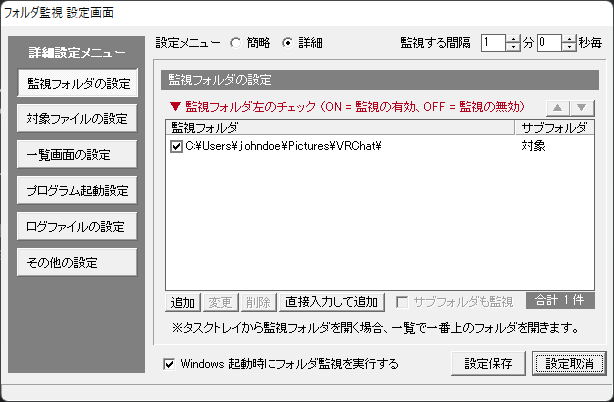Move monitored folder up with arrow button

click(558, 108)
